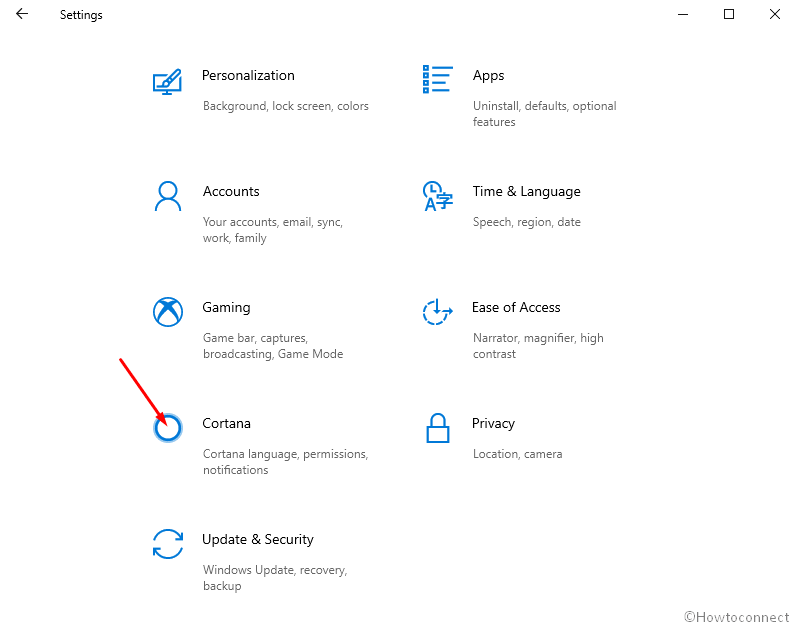
Task: Open Ease of Access title
Action: pyautogui.click(x=516, y=307)
